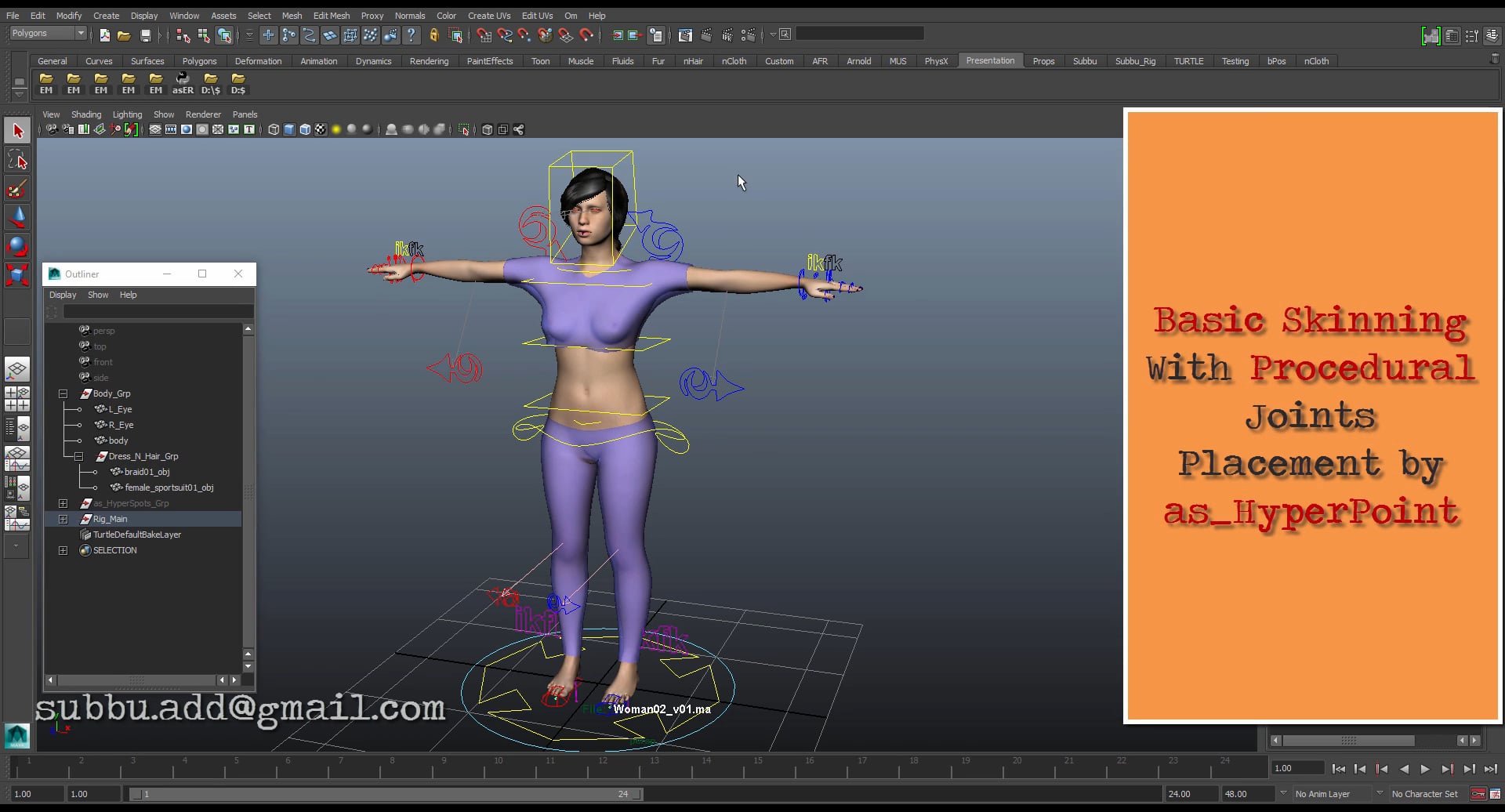Viewport: 1505px width, 812px height.
Task: Enable snap to grids
Action: (269, 34)
